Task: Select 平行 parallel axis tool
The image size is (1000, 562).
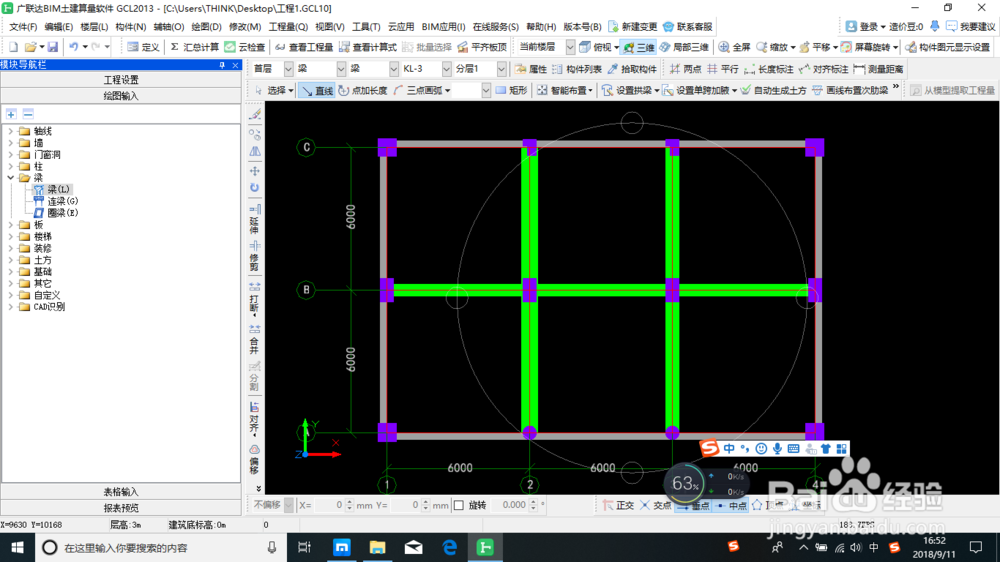Action: pos(723,69)
